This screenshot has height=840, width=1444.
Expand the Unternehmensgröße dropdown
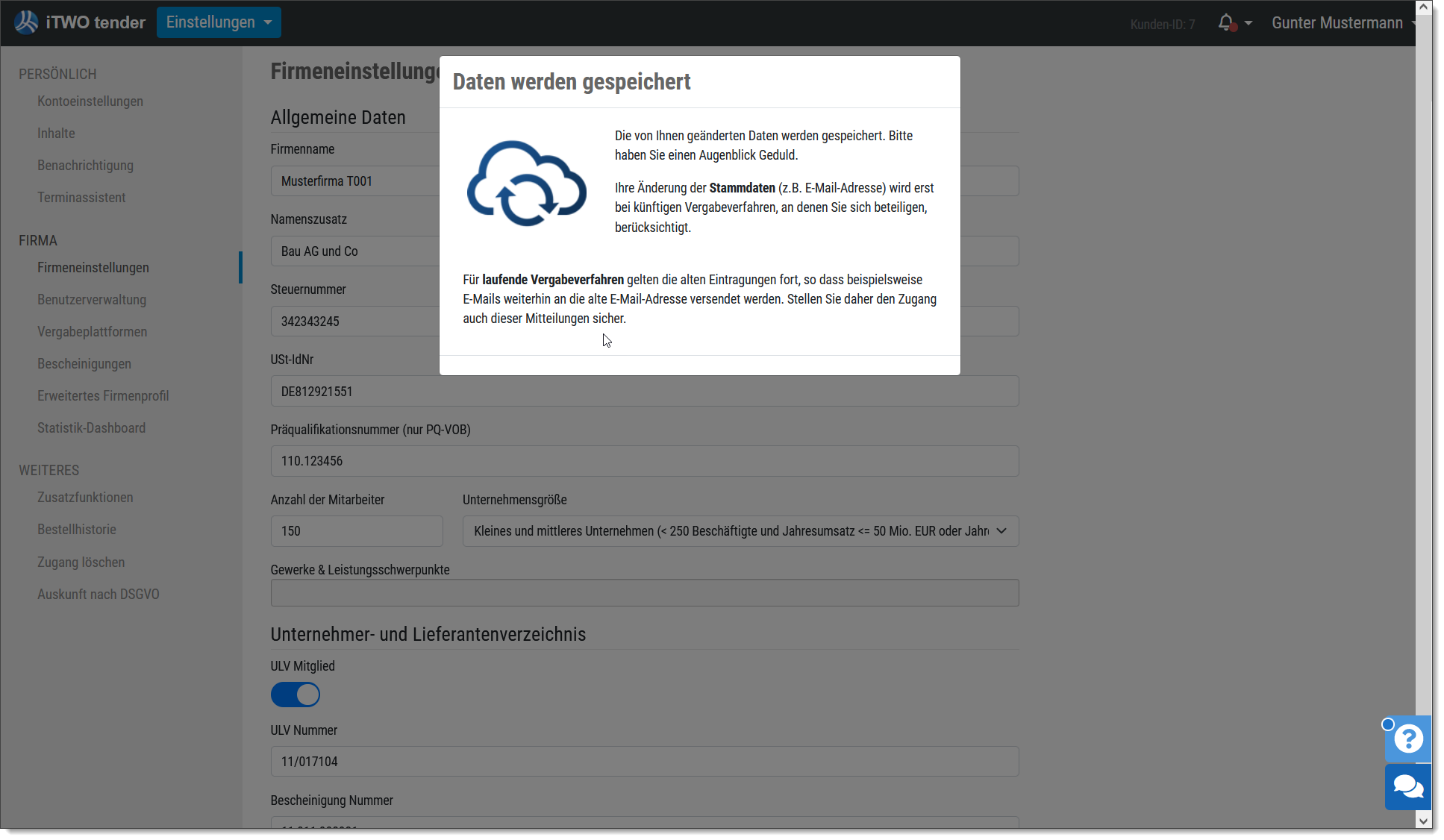coord(740,531)
